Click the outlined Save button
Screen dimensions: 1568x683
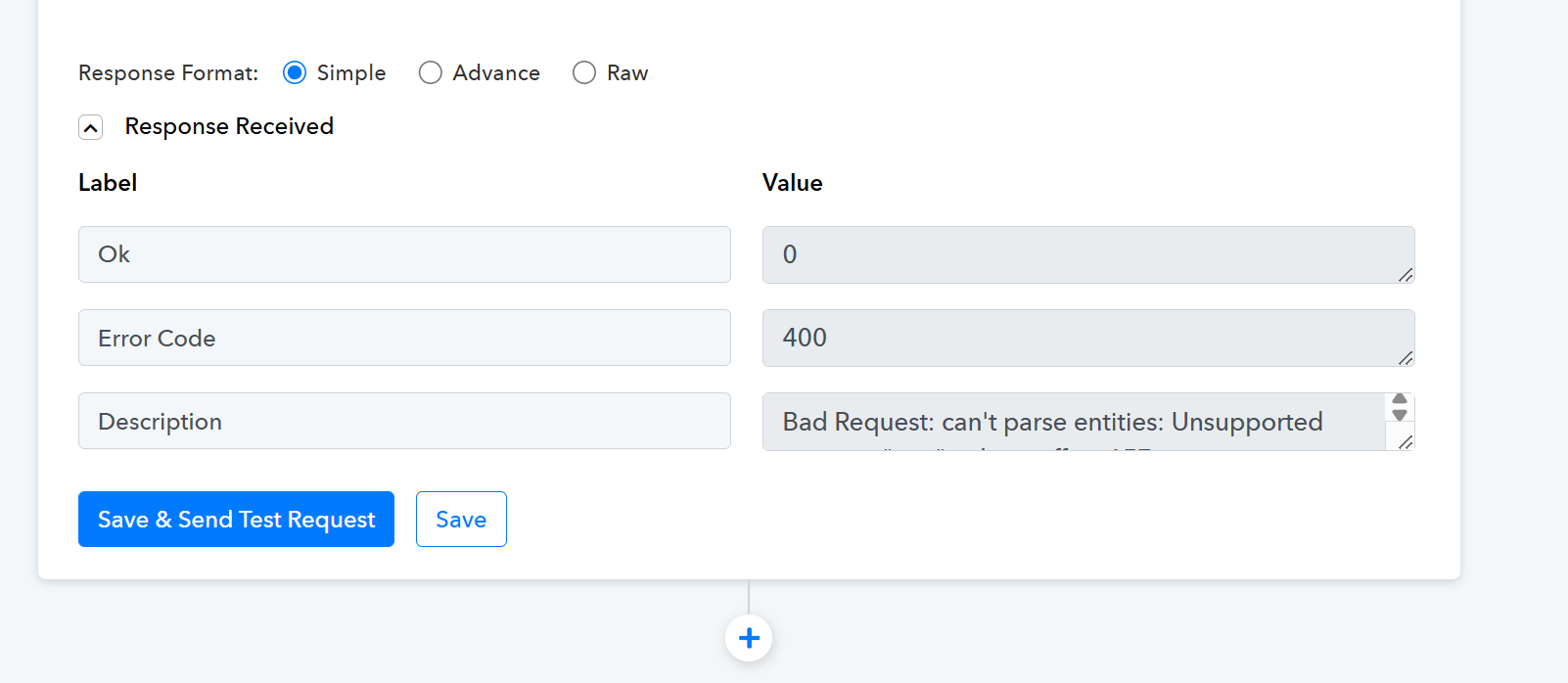[x=461, y=520]
